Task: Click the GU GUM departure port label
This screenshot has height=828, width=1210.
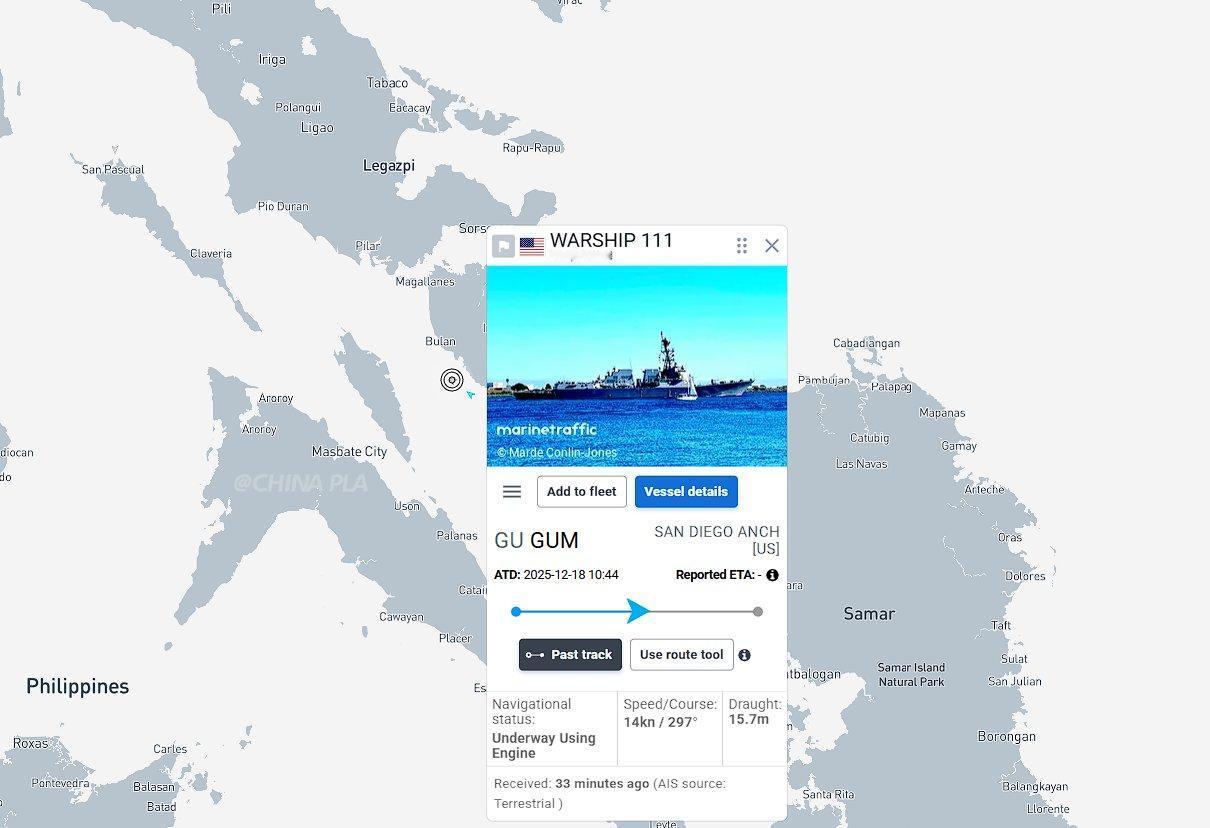Action: tap(537, 541)
